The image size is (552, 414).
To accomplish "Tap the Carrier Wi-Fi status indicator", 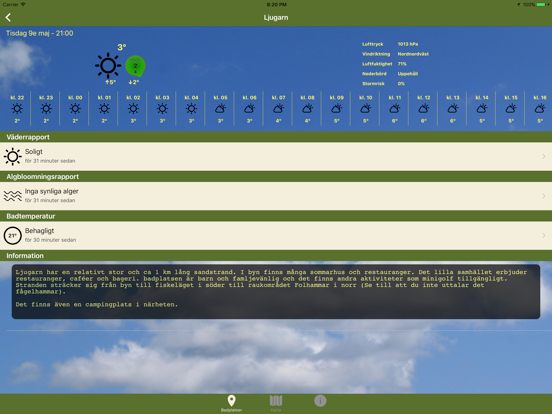I will (x=14, y=4).
